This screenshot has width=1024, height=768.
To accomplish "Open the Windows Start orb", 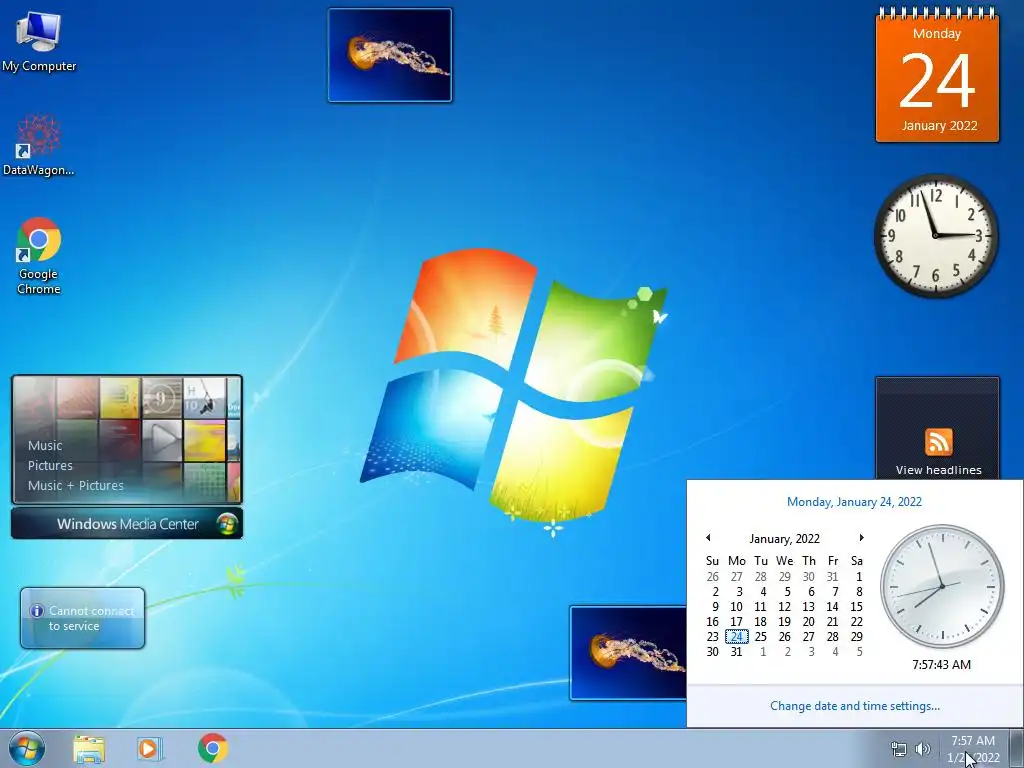I will pyautogui.click(x=27, y=748).
